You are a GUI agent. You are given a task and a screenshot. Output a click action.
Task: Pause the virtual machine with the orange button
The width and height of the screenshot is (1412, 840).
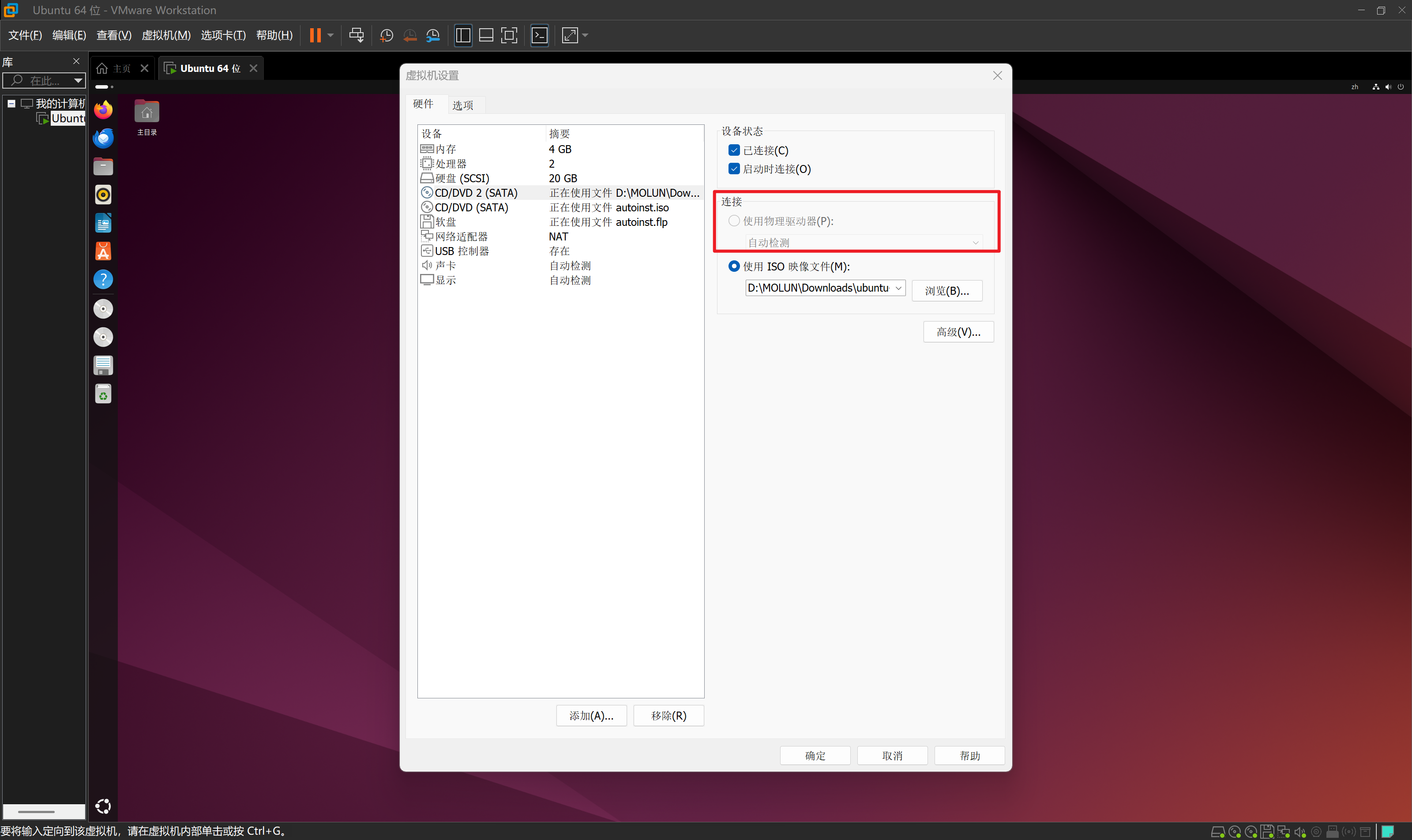pyautogui.click(x=315, y=35)
